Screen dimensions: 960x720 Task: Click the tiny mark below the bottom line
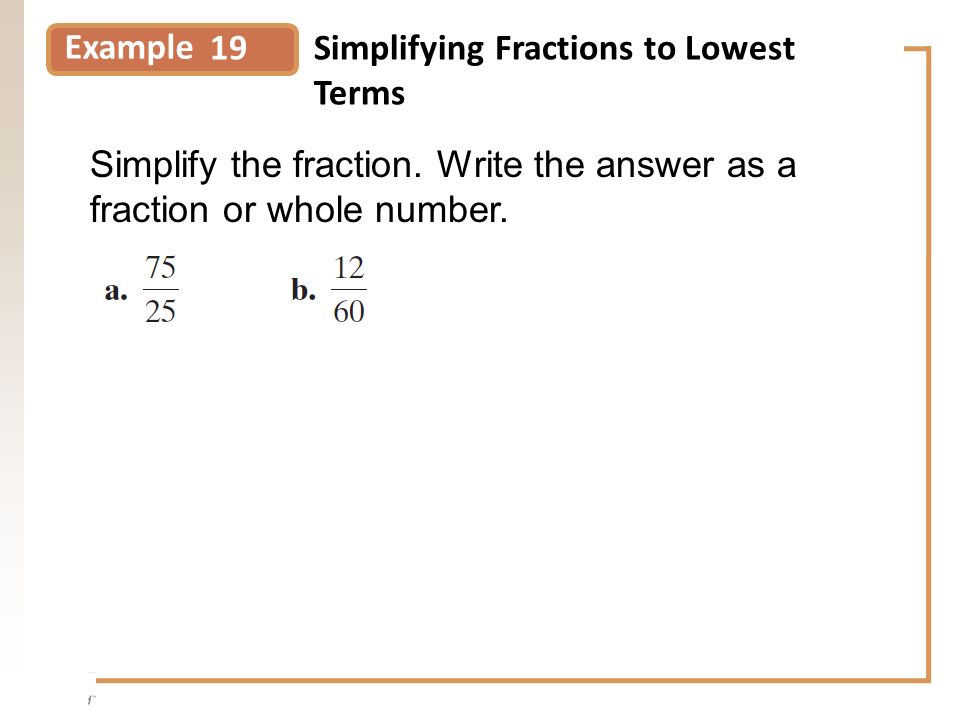tap(92, 699)
